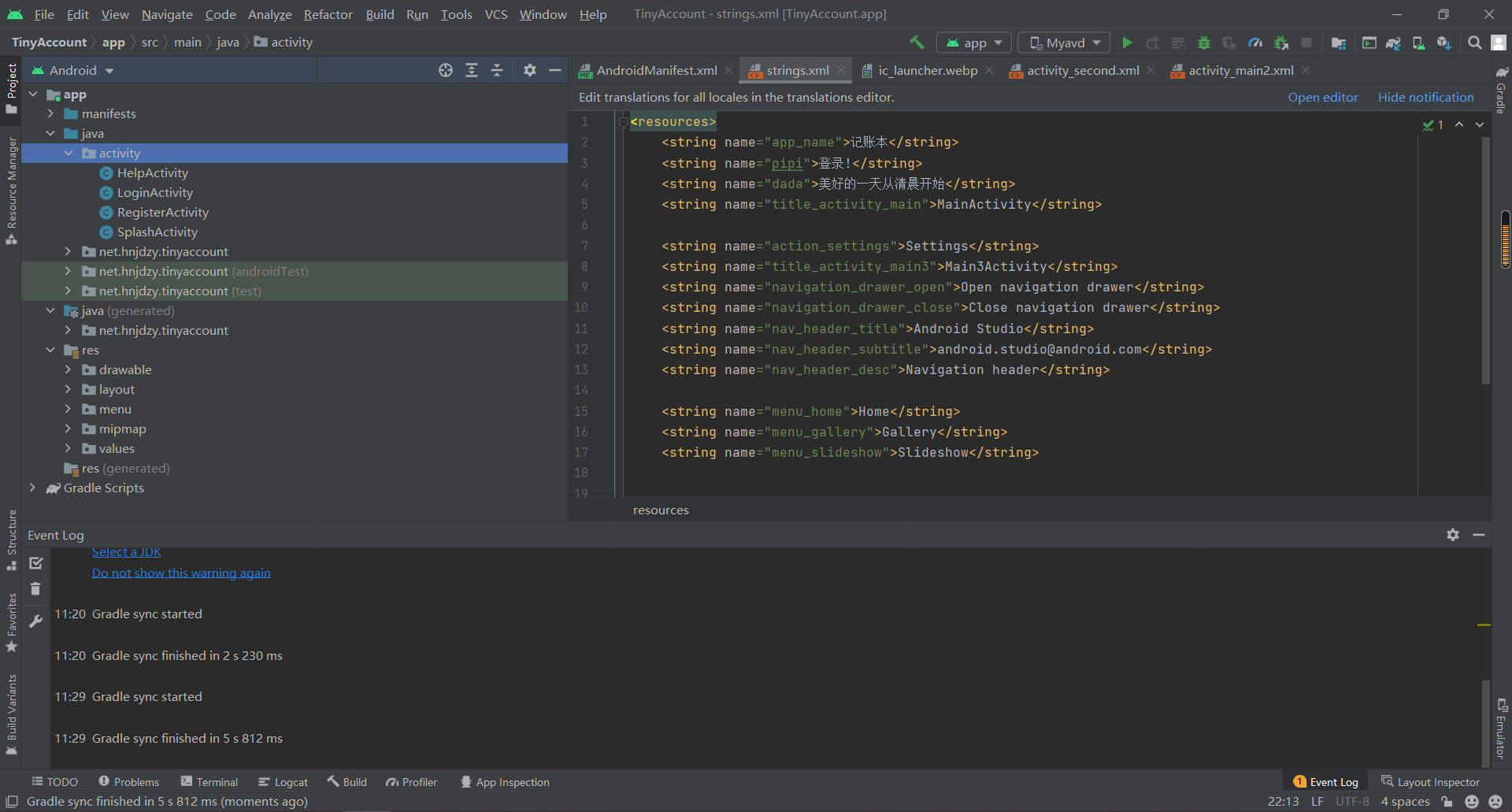Viewport: 1512px width, 812px height.
Task: Expand the values folder
Action: [69, 448]
